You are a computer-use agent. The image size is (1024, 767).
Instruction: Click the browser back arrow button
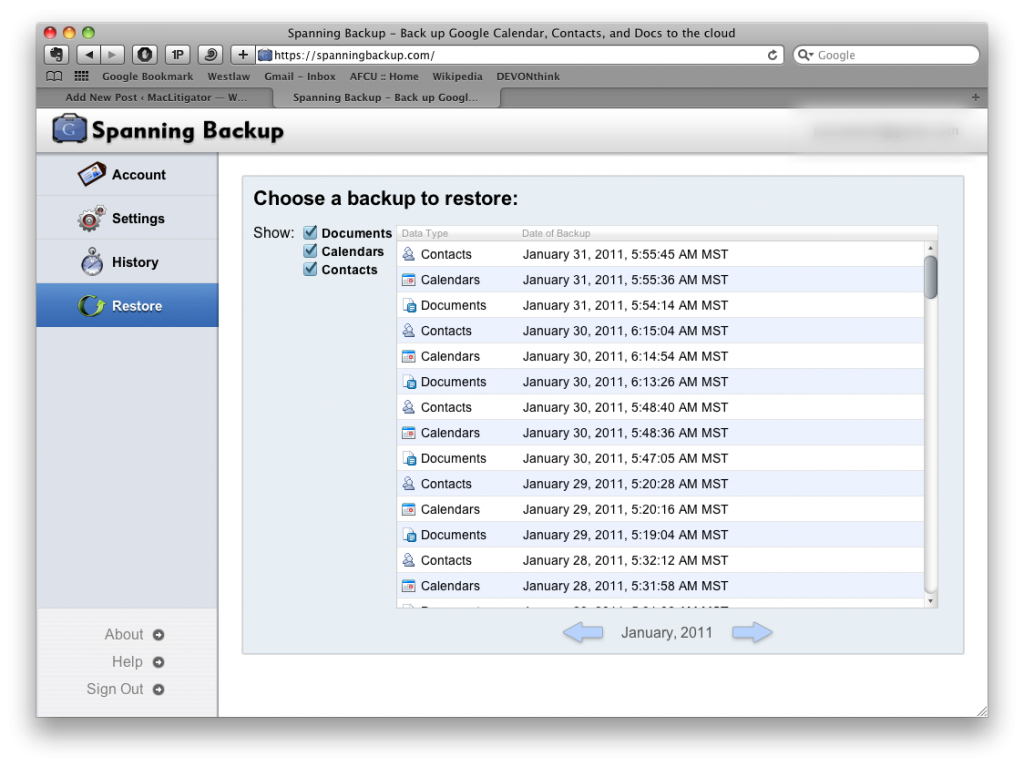click(88, 55)
